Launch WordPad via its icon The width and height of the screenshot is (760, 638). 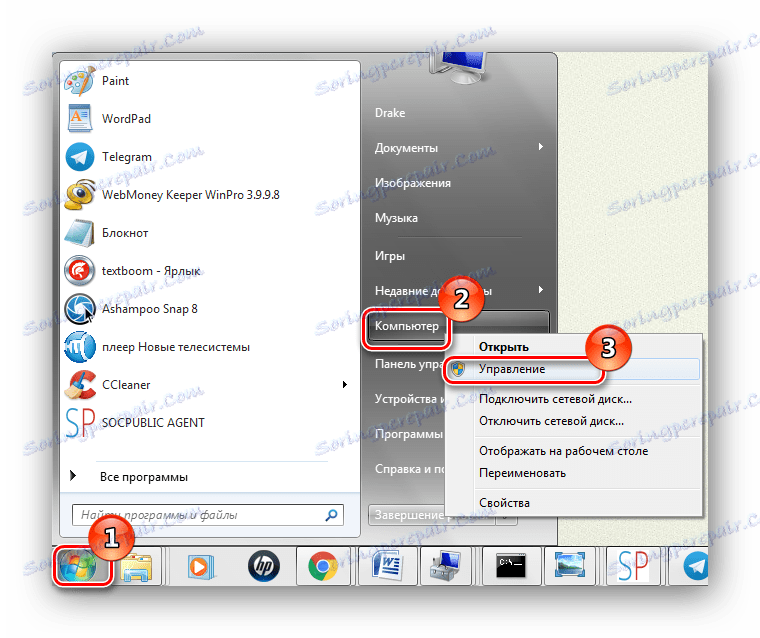pyautogui.click(x=79, y=119)
